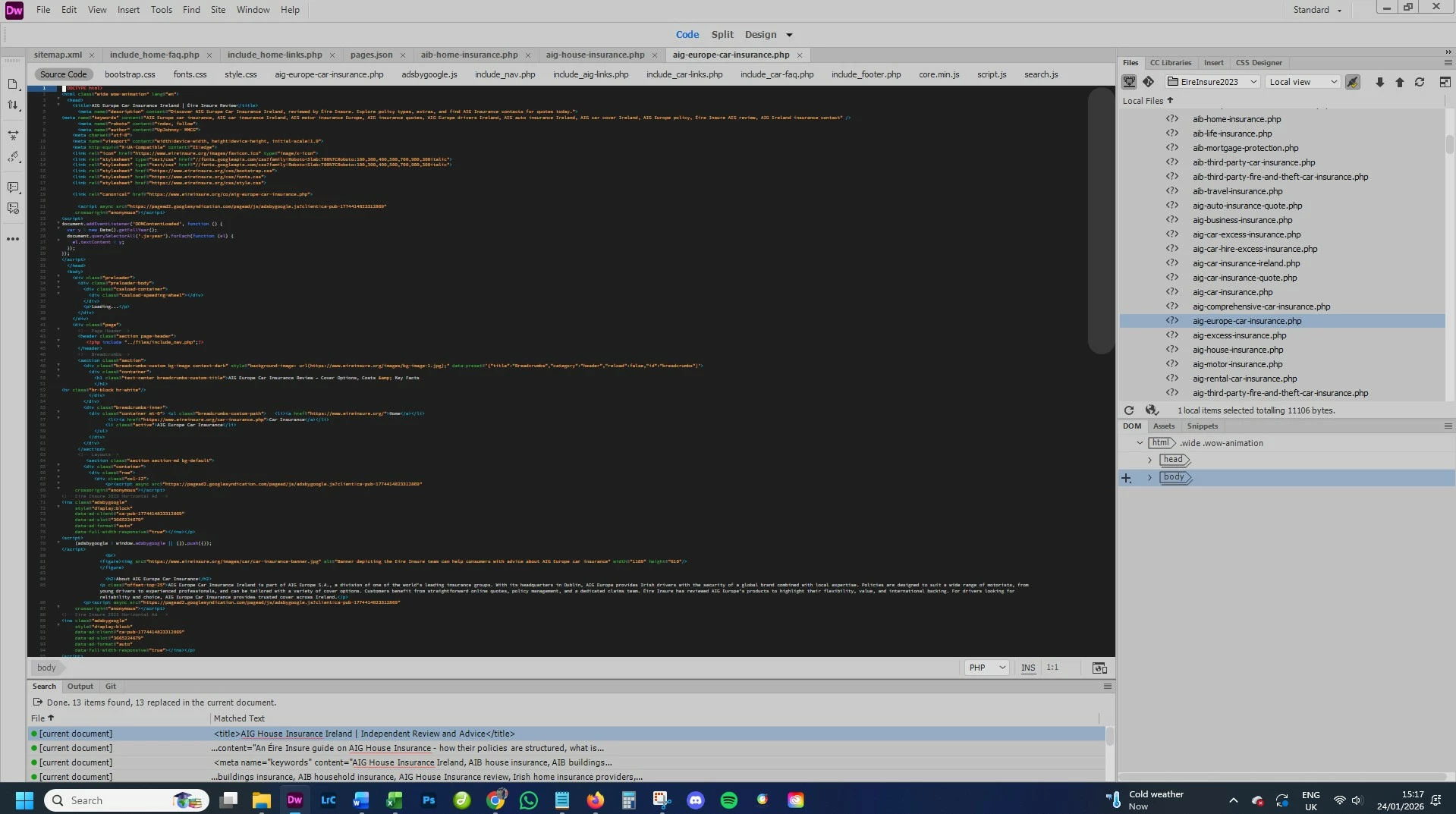The image size is (1456, 814).
Task: Toggle INS insert mode in status bar
Action: (1028, 668)
